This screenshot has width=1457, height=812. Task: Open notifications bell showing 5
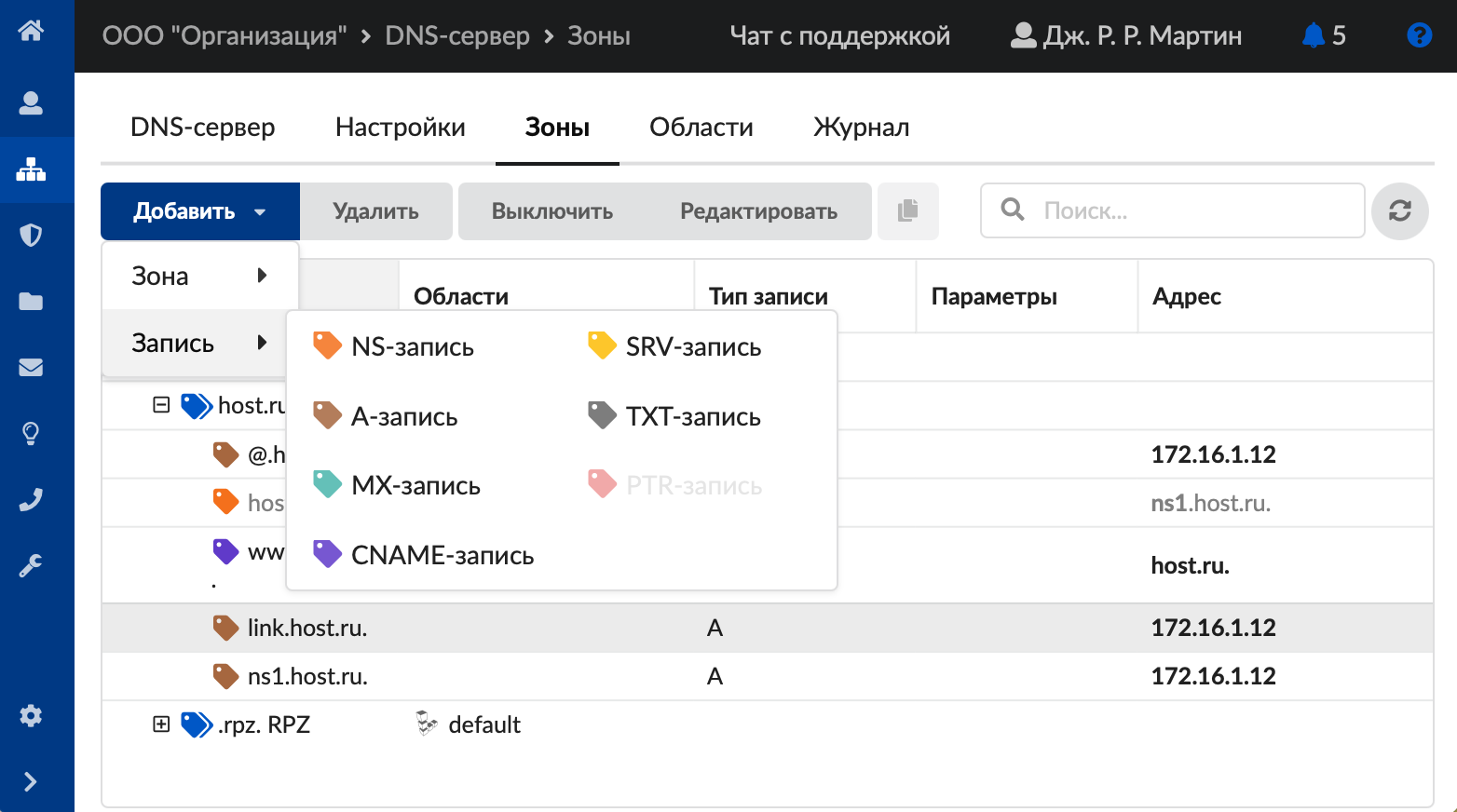click(x=1323, y=35)
